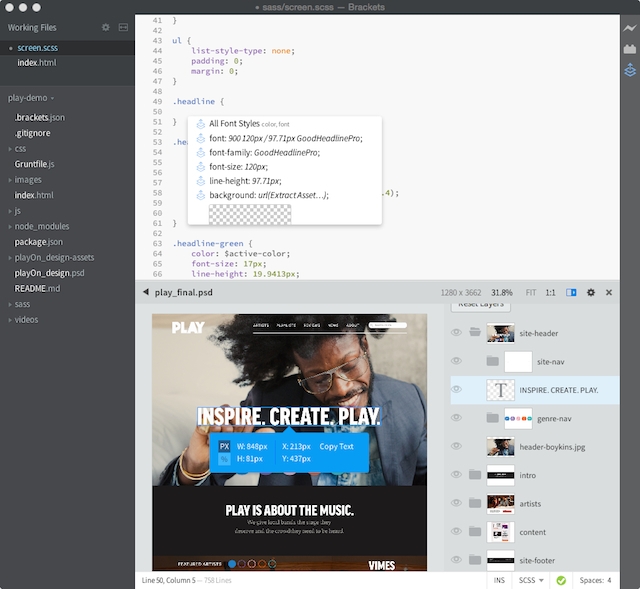Open Working Files gear settings
Viewport: 640px width, 589px height.
pos(106,27)
